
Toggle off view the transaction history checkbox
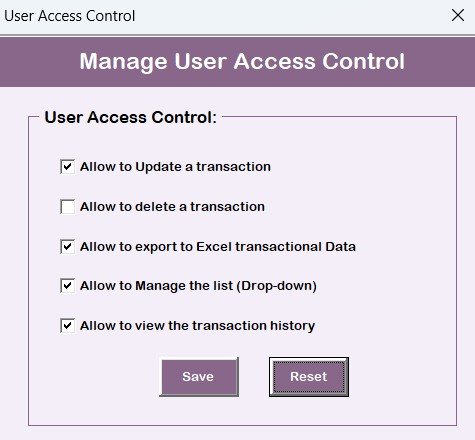[x=67, y=326]
